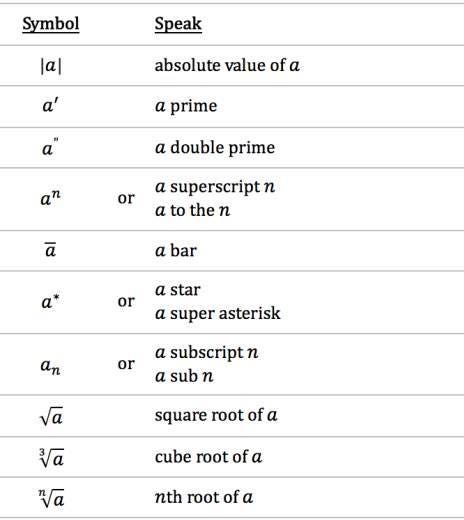Click the underlined Symbol column header
The height and width of the screenshot is (520, 464).
51,24
